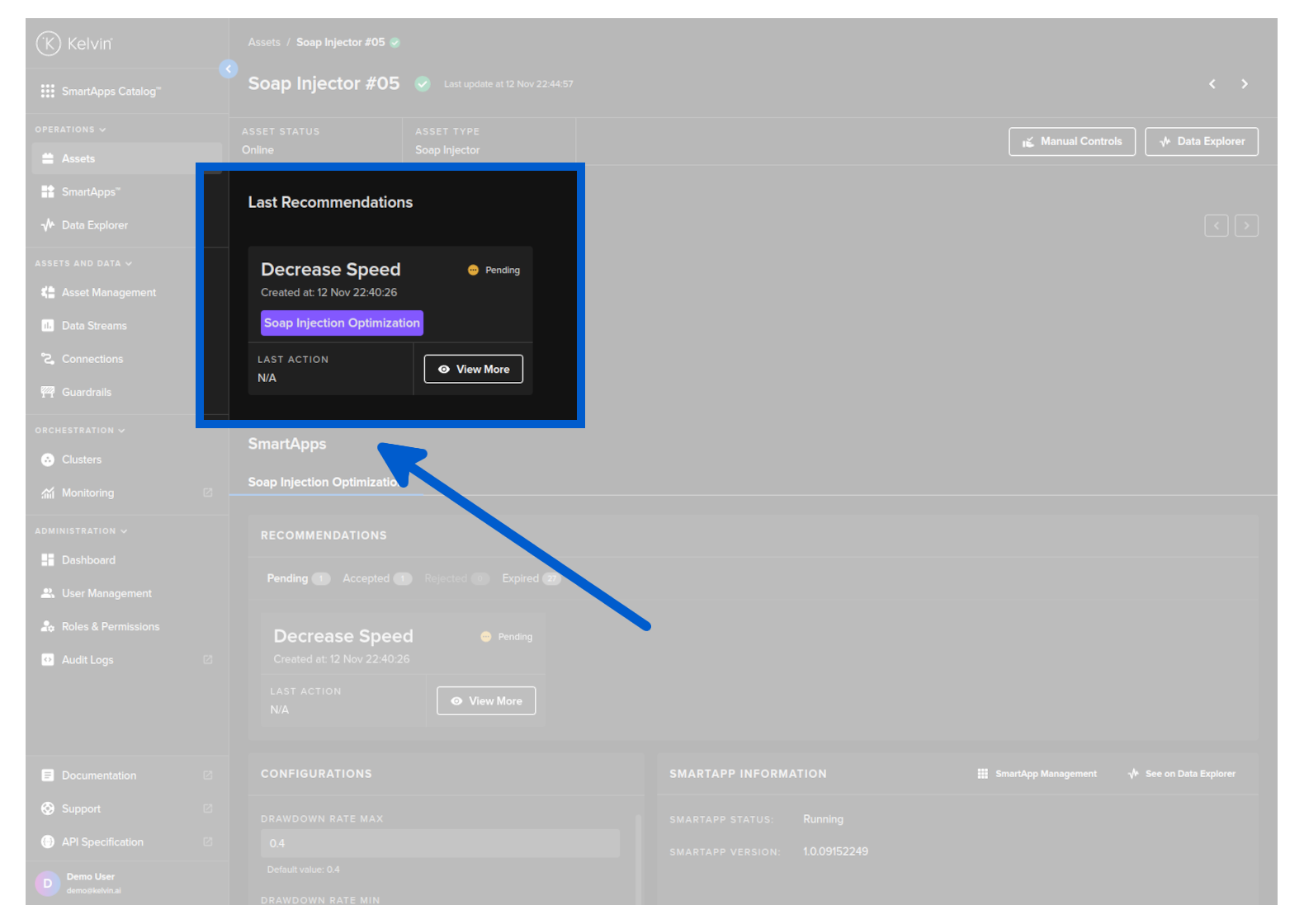Open Roles & Permissions page
This screenshot has width=1304, height=924.
coord(110,627)
